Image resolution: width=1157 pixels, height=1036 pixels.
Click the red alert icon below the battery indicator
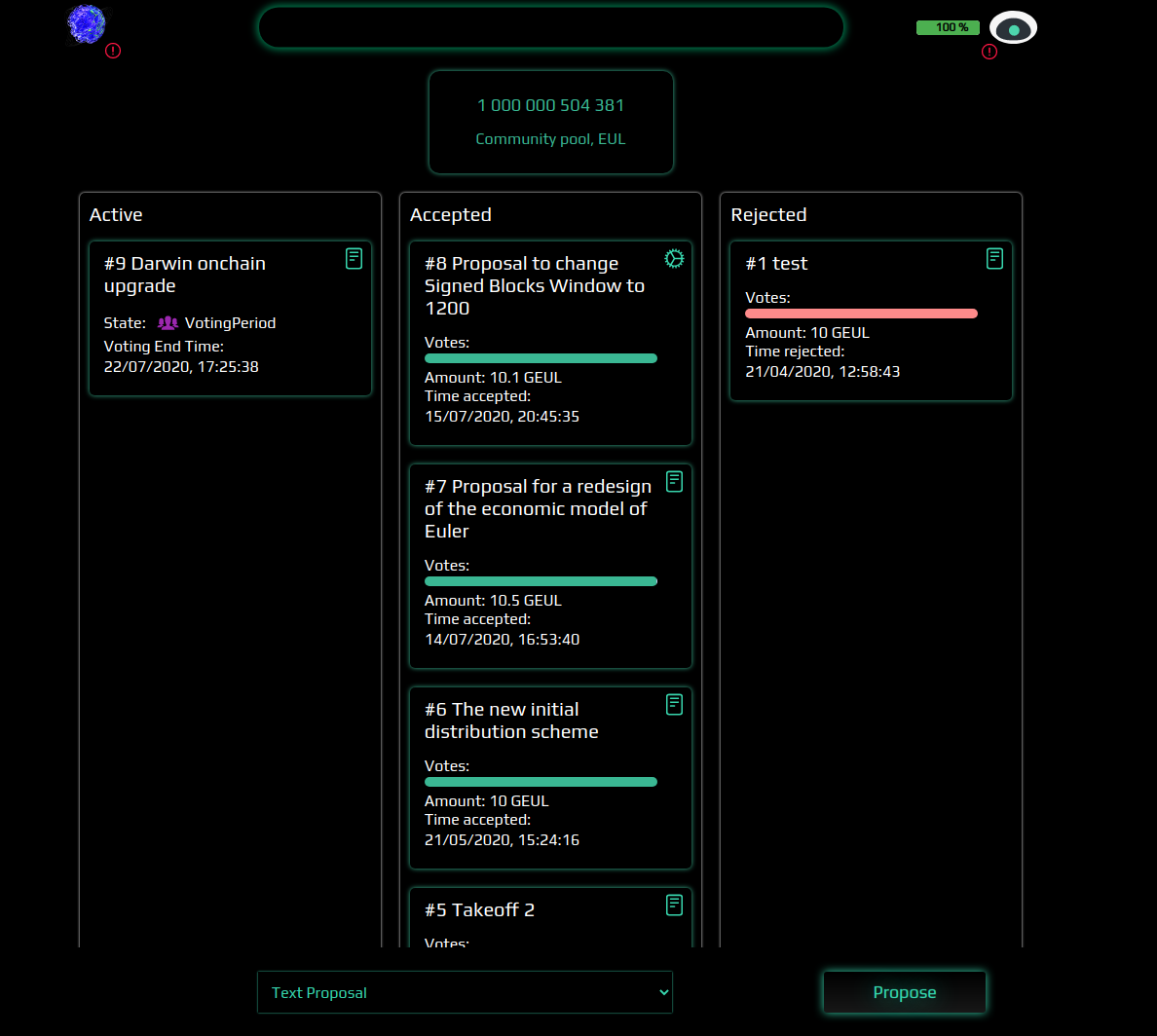coord(989,52)
